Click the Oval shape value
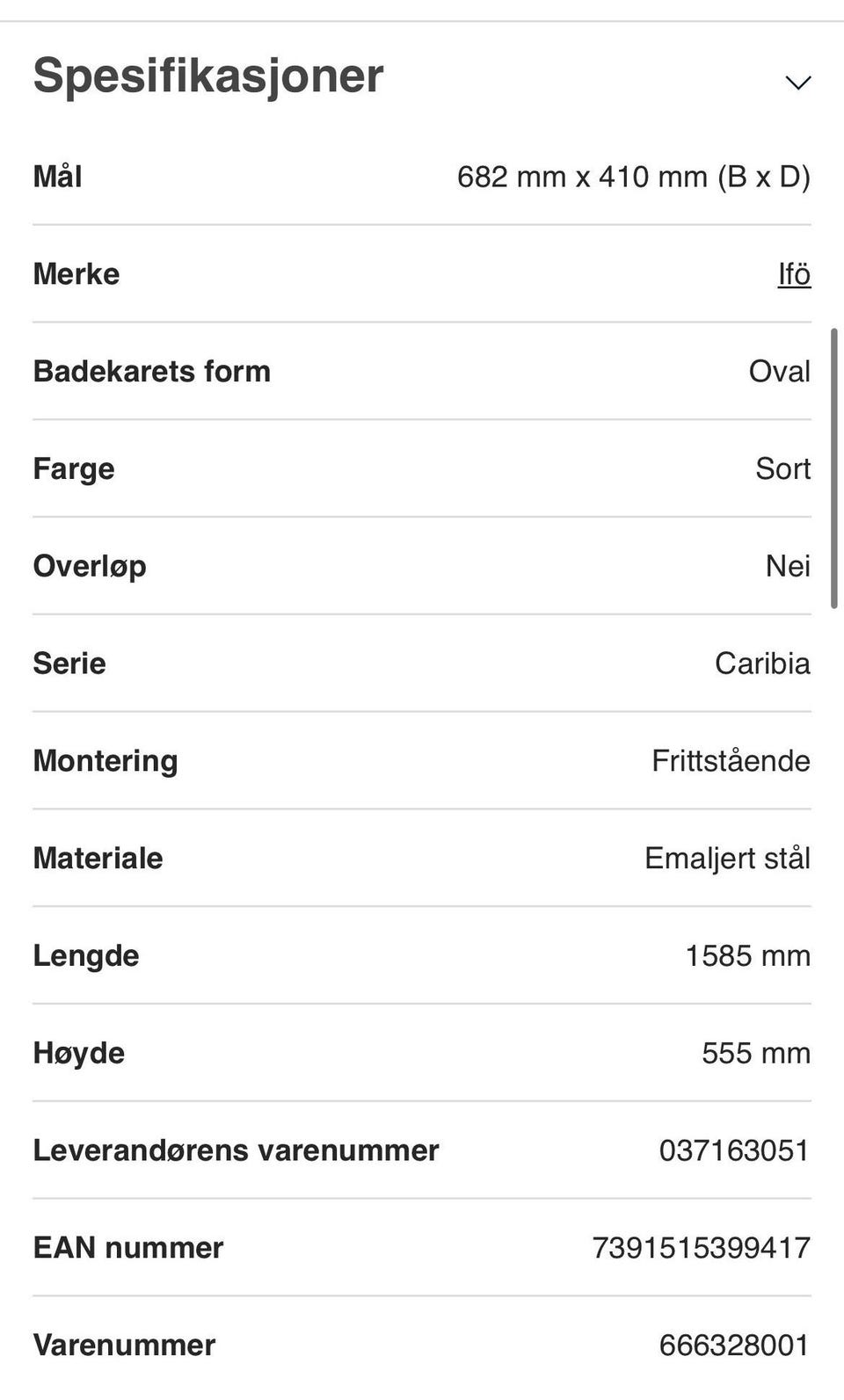844x1400 pixels. (779, 371)
